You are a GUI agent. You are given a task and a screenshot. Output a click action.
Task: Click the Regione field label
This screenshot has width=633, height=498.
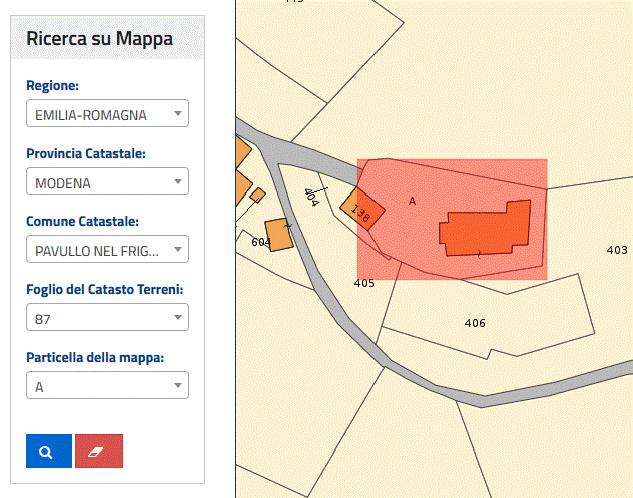coord(52,86)
